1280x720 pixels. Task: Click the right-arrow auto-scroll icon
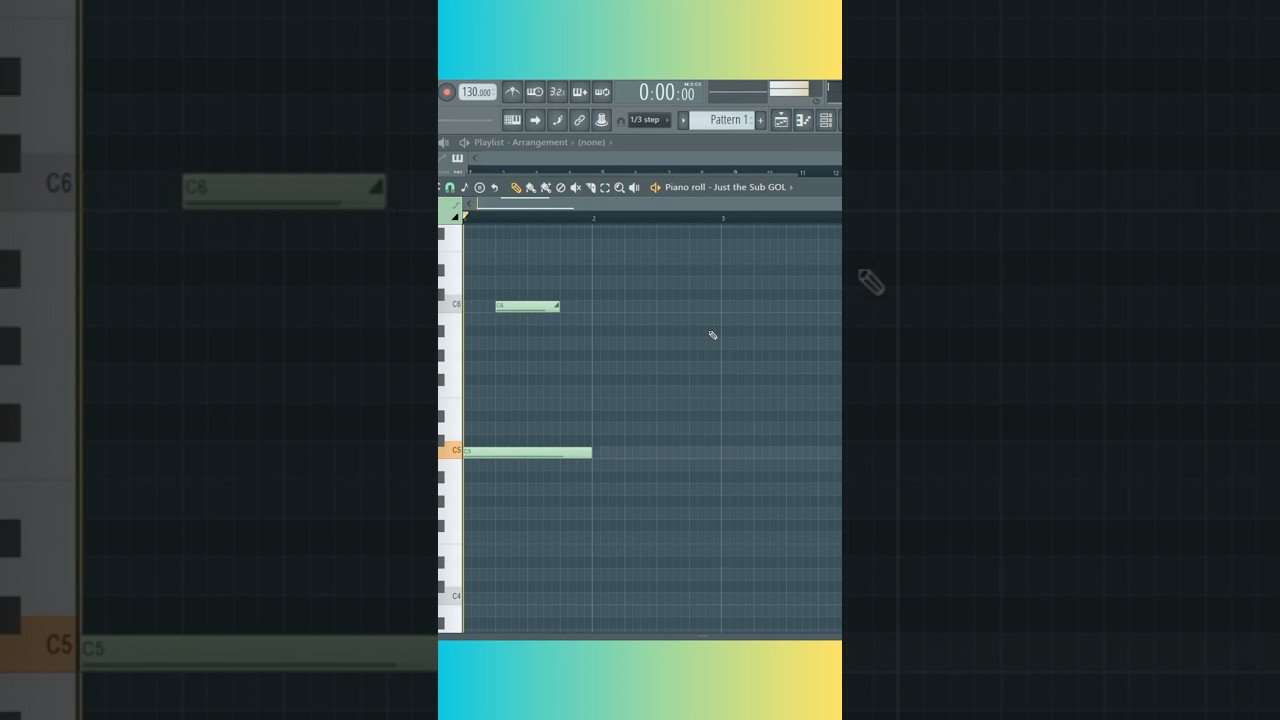pos(535,120)
